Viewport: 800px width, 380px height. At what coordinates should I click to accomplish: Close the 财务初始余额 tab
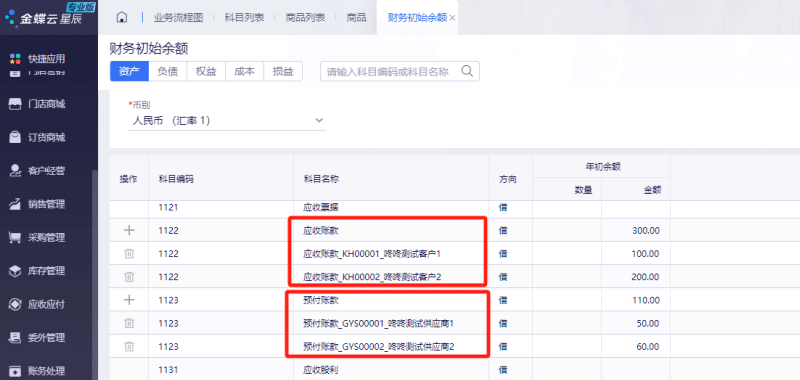point(453,18)
